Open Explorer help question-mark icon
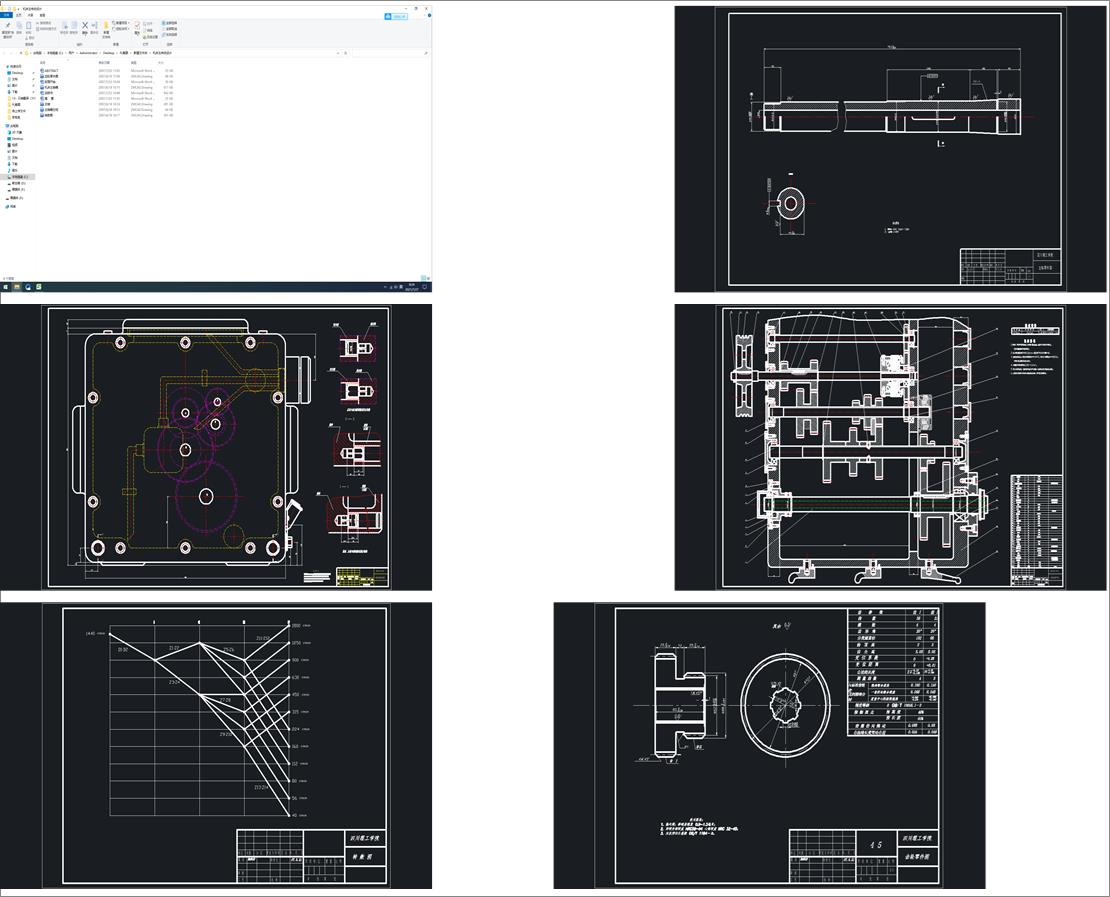The height and width of the screenshot is (897, 1110). click(x=429, y=16)
